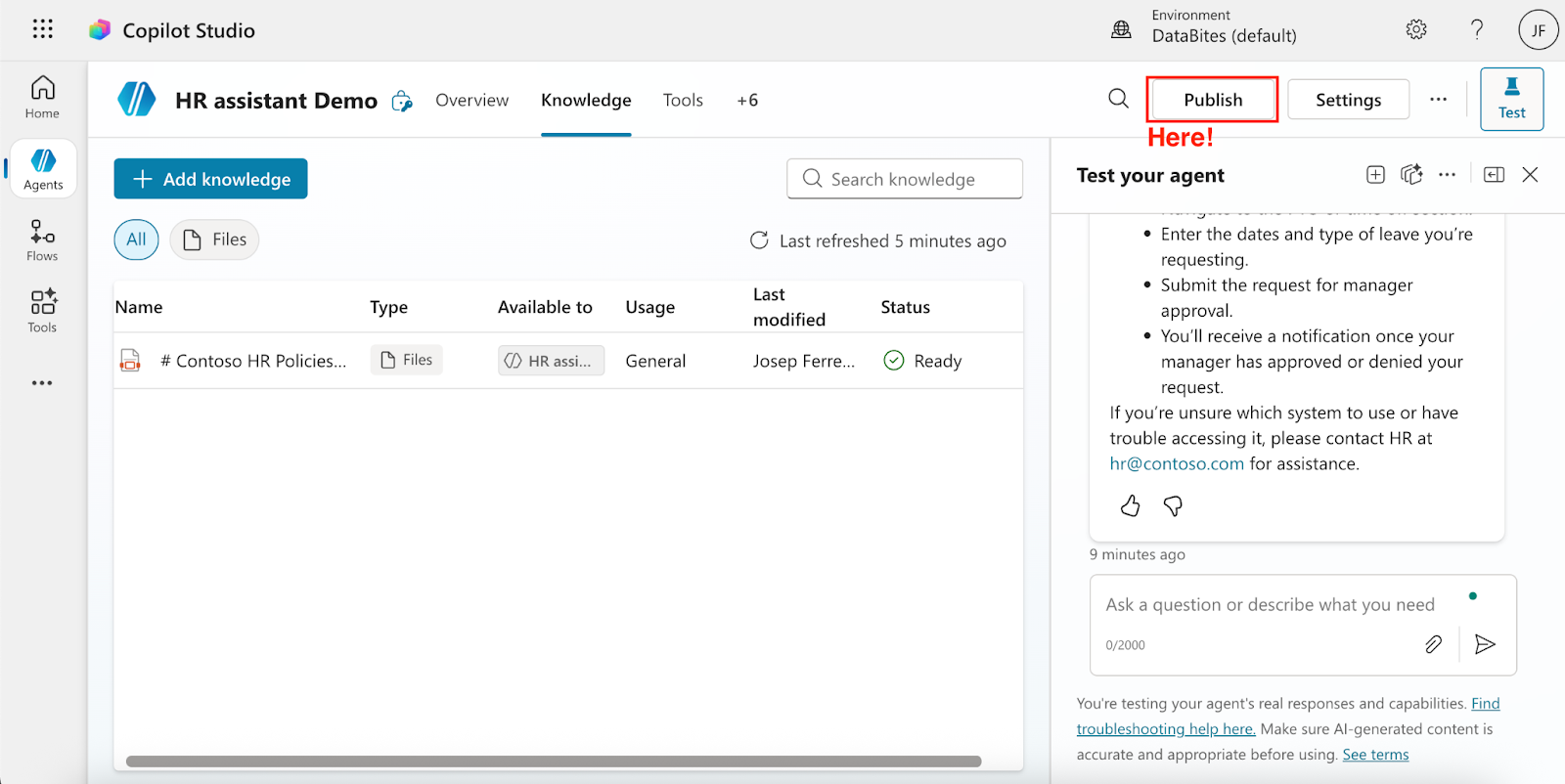
Task: Open the See terms link
Action: point(1375,755)
